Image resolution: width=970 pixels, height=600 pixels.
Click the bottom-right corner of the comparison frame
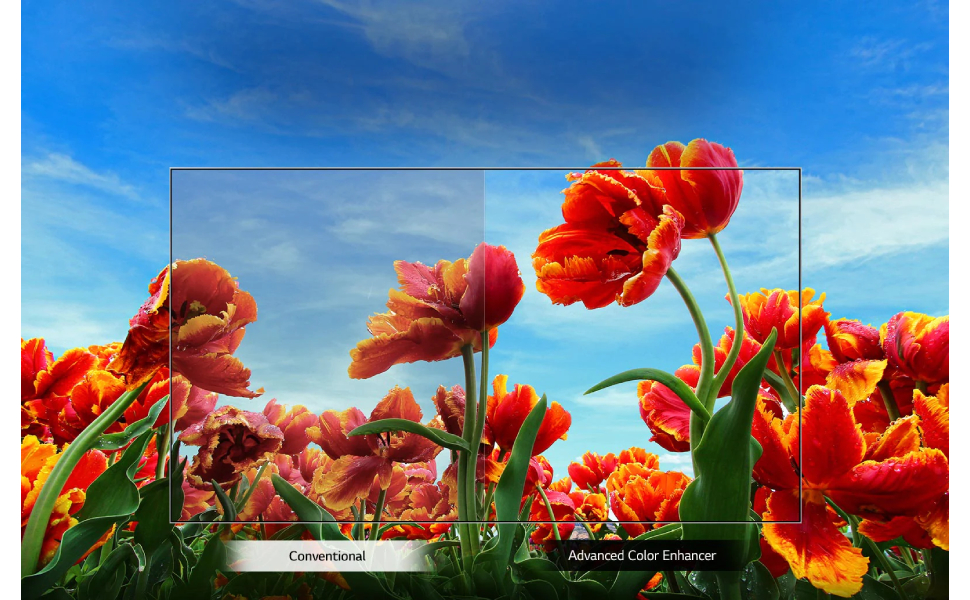tap(800, 521)
